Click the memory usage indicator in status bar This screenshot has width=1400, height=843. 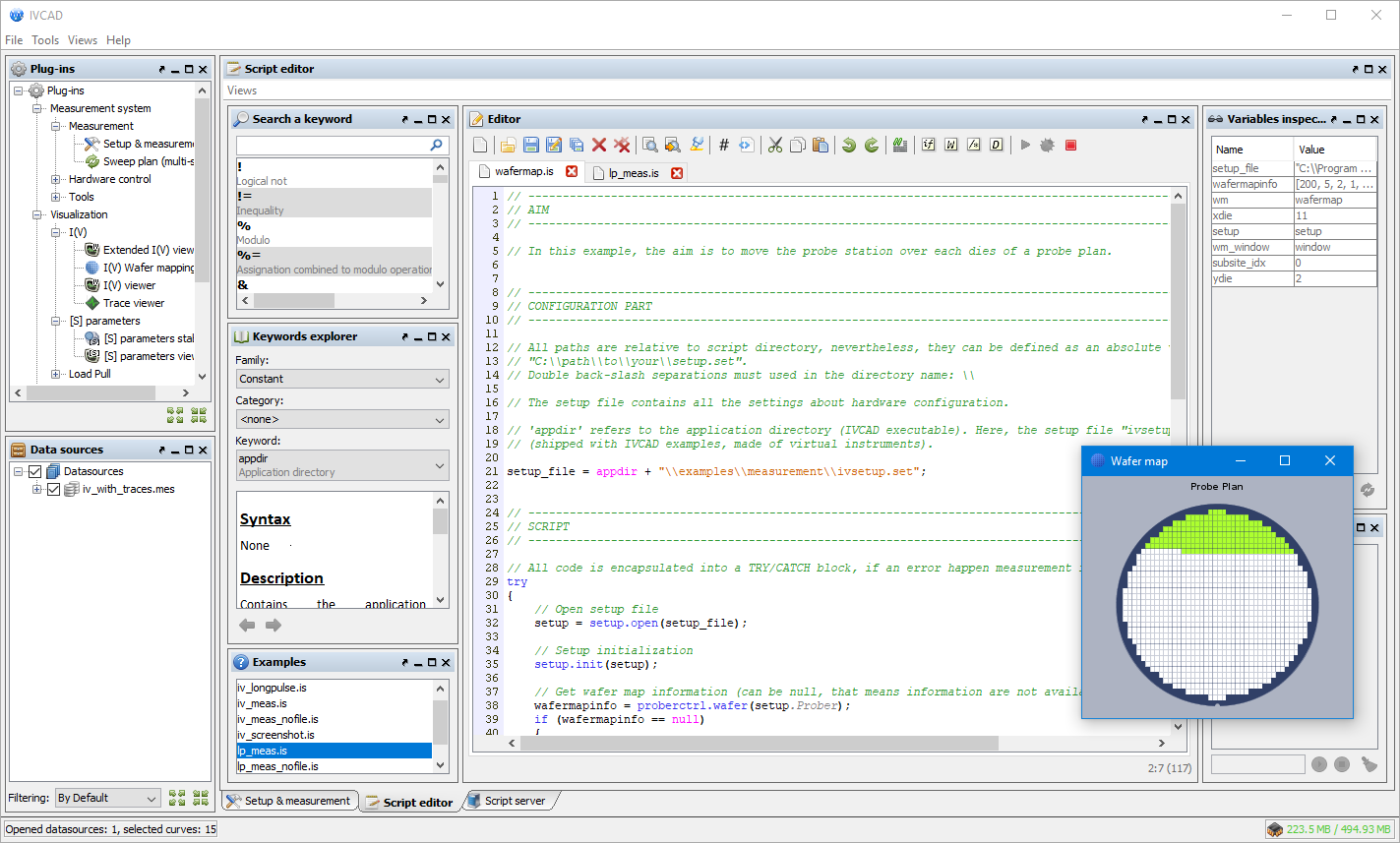(x=1329, y=829)
